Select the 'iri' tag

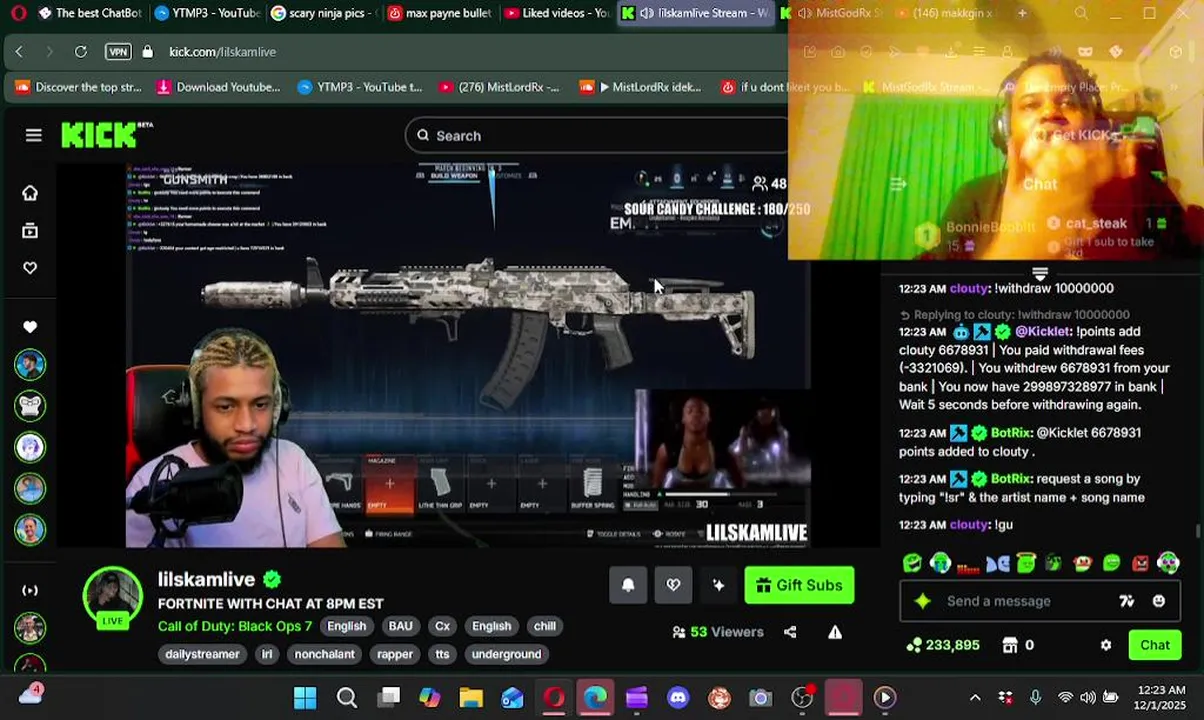tap(267, 654)
